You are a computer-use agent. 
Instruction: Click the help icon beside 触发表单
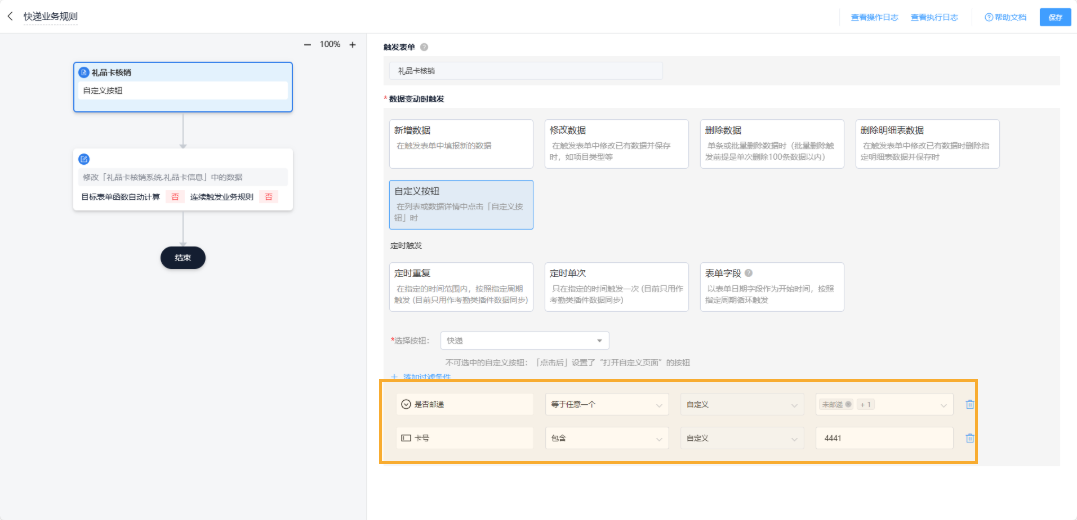coord(424,47)
